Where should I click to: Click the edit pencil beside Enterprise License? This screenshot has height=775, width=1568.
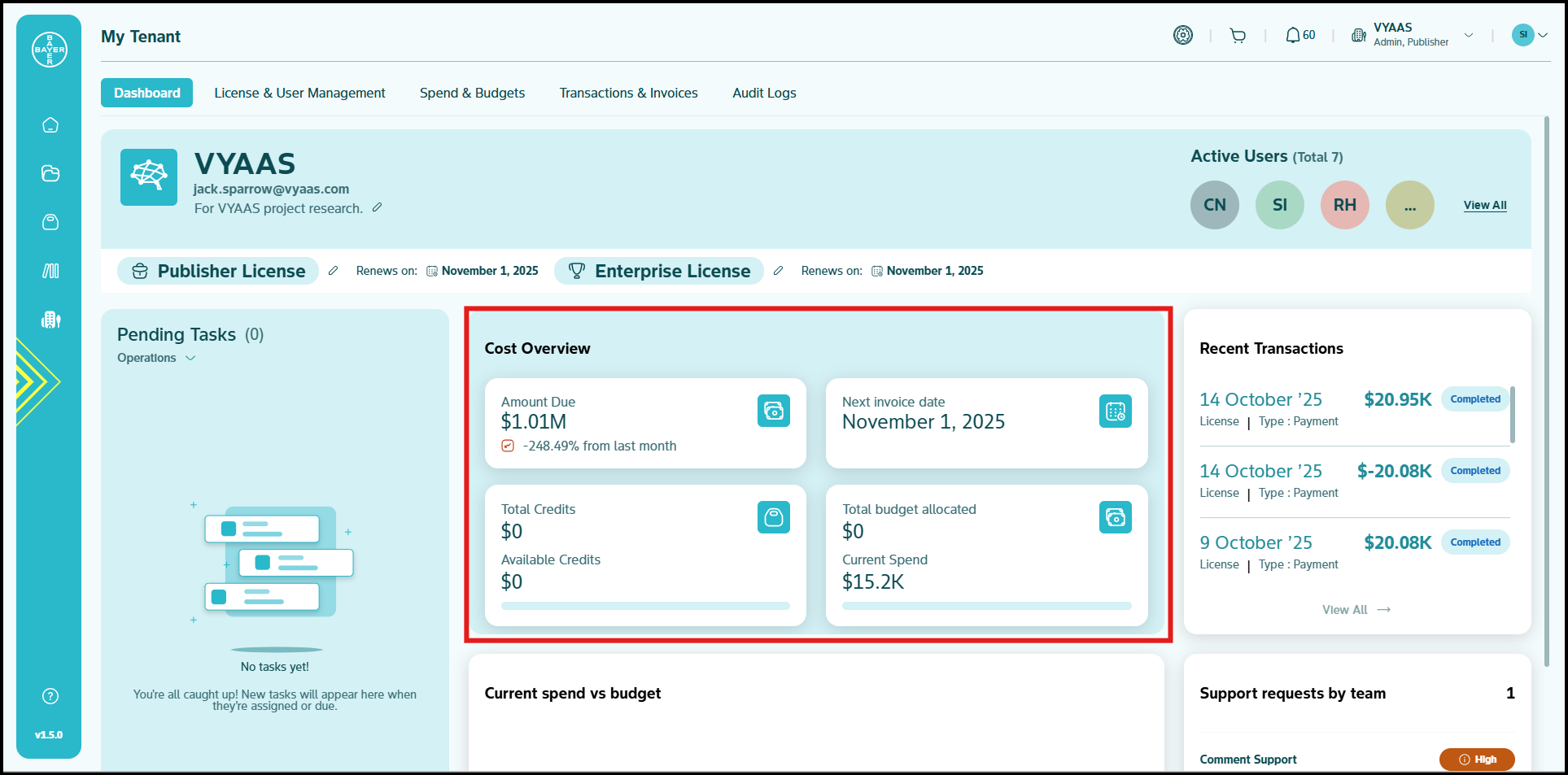[778, 271]
